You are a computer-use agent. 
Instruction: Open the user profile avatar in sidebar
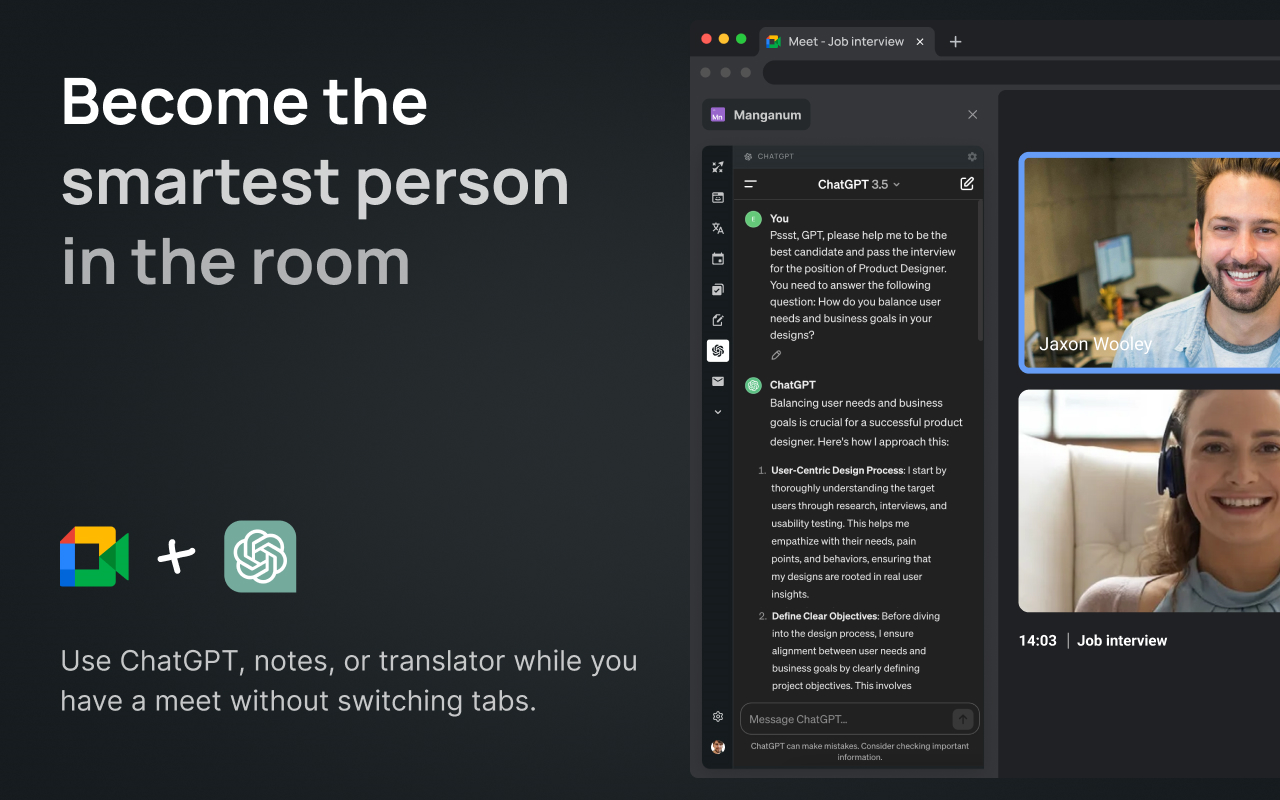tap(717, 747)
